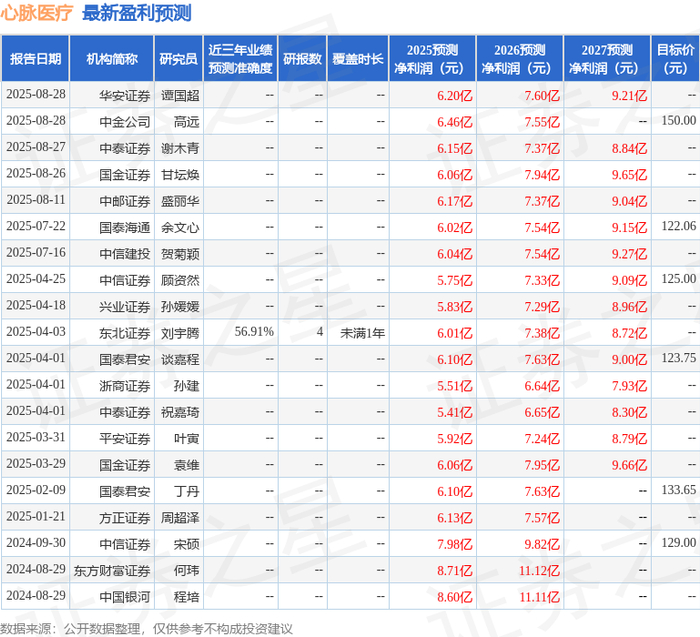The height and width of the screenshot is (637, 700).
Task: Click date 2025-08-27
Action: point(36,147)
